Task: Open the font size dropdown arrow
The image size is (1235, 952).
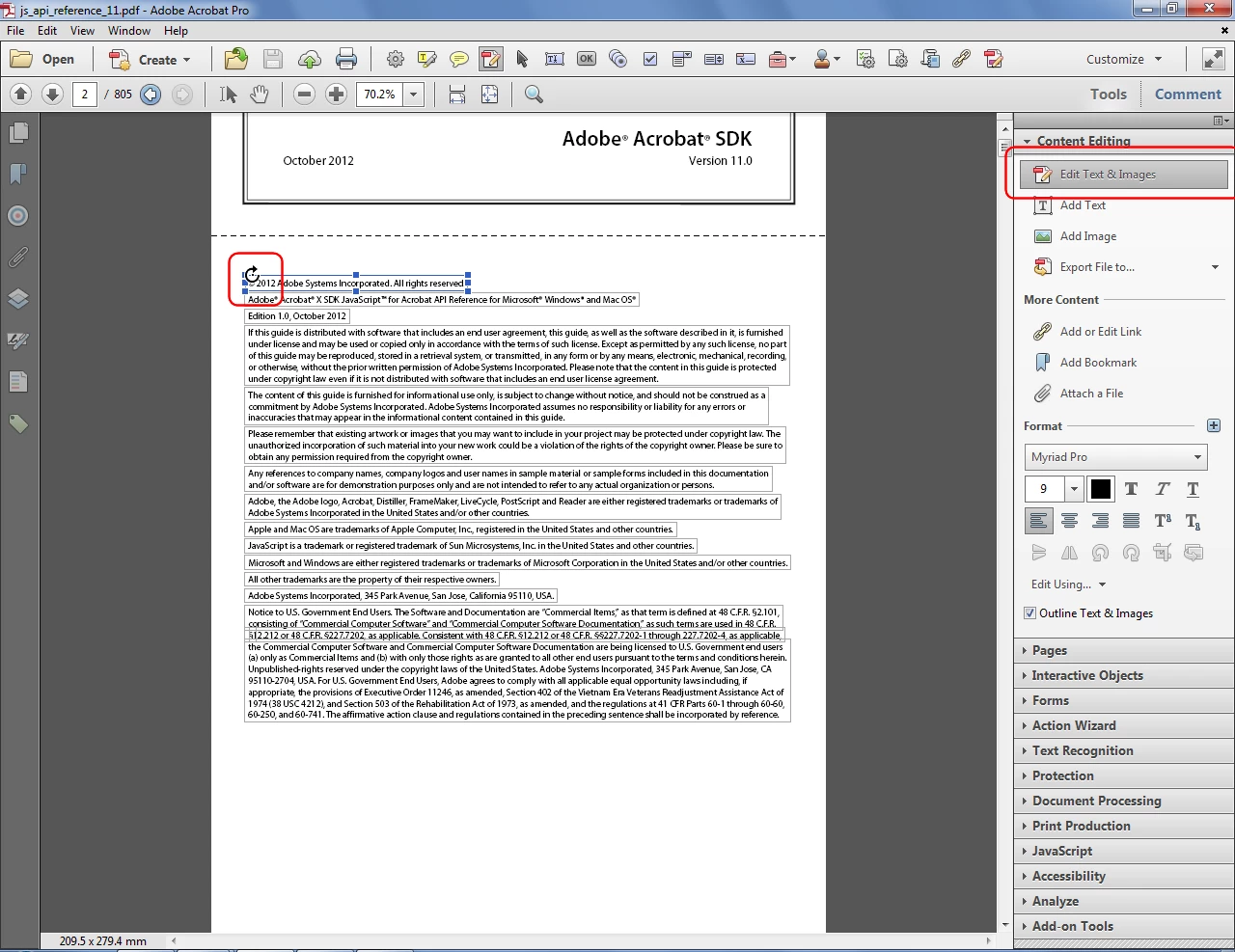Action: (1074, 489)
